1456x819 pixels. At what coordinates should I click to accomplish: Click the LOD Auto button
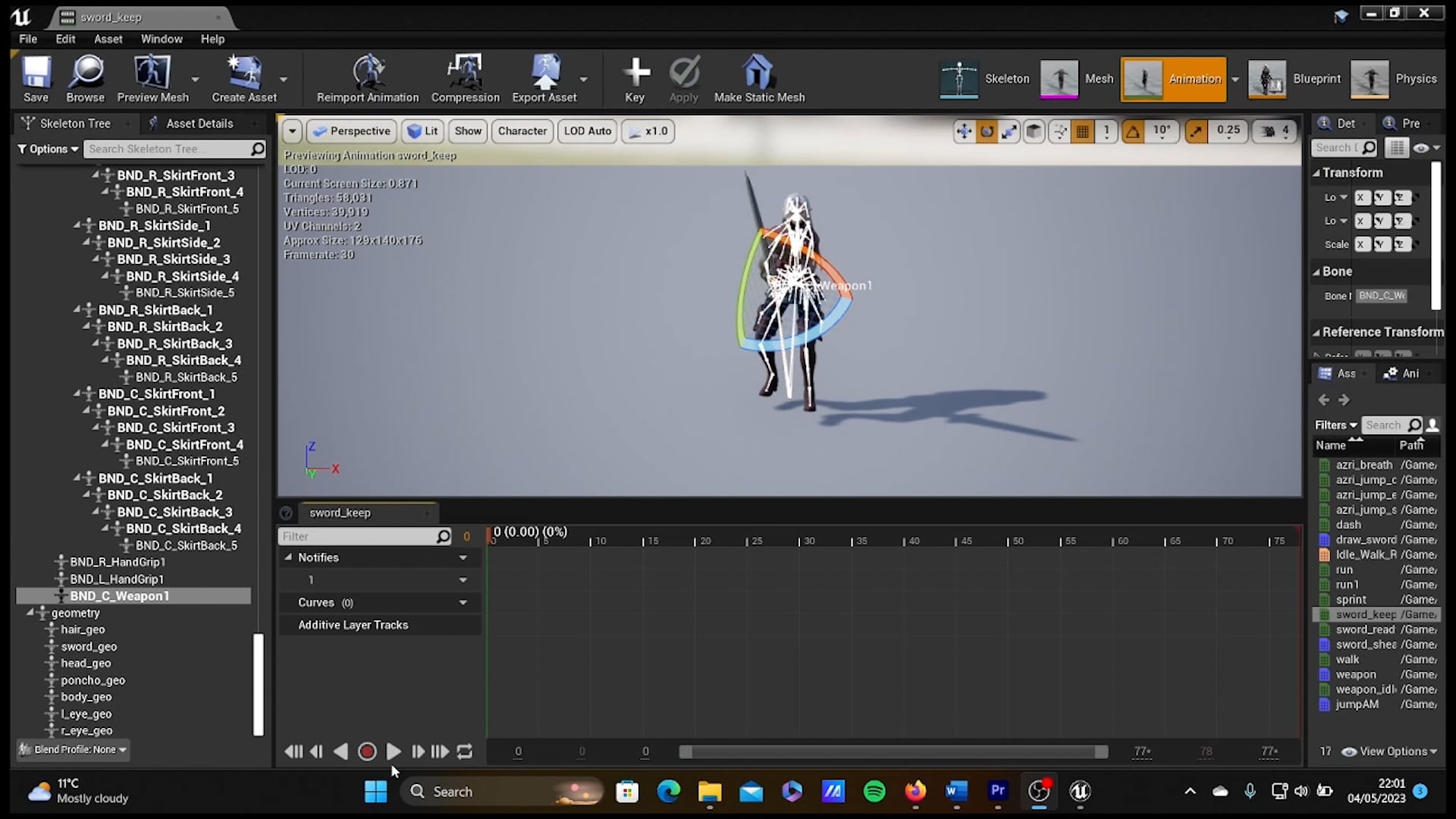click(x=586, y=130)
